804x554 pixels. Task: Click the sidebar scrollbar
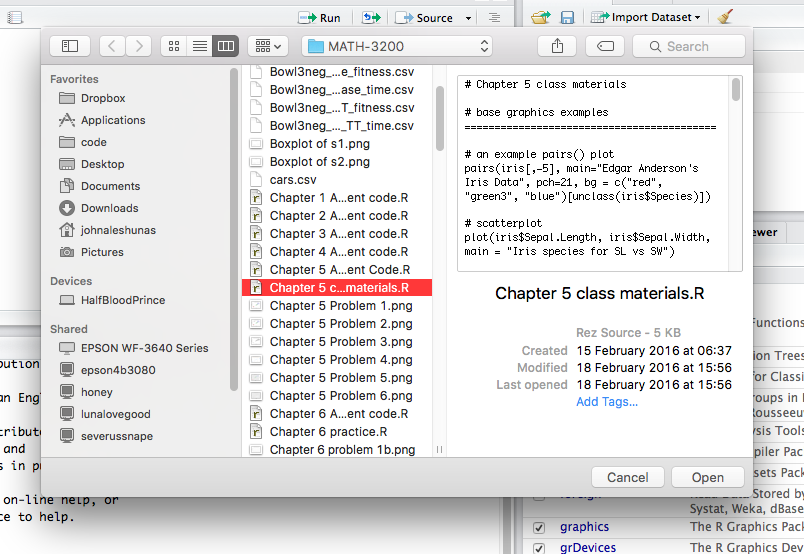coord(234,229)
